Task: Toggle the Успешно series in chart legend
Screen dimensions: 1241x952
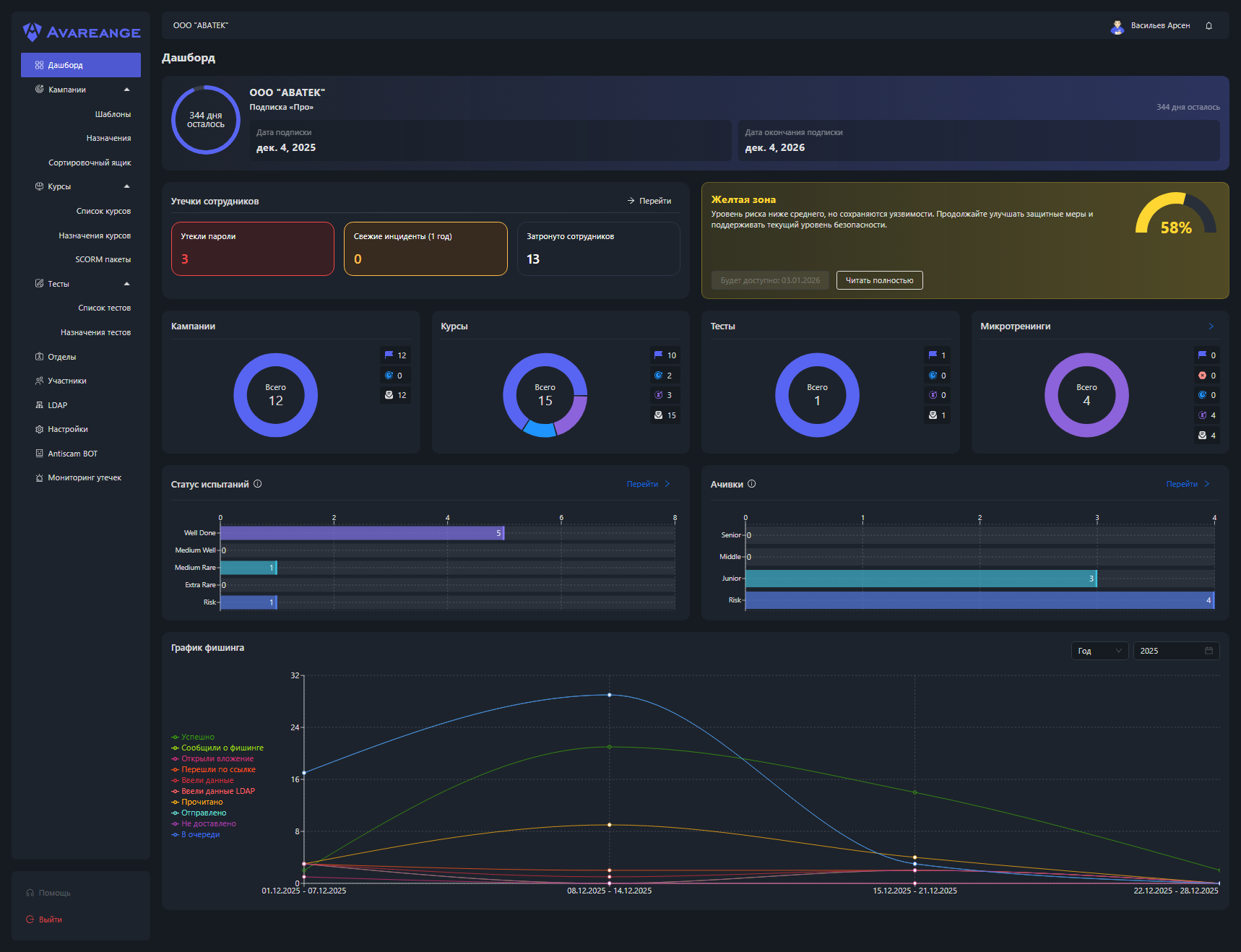Action: (196, 737)
